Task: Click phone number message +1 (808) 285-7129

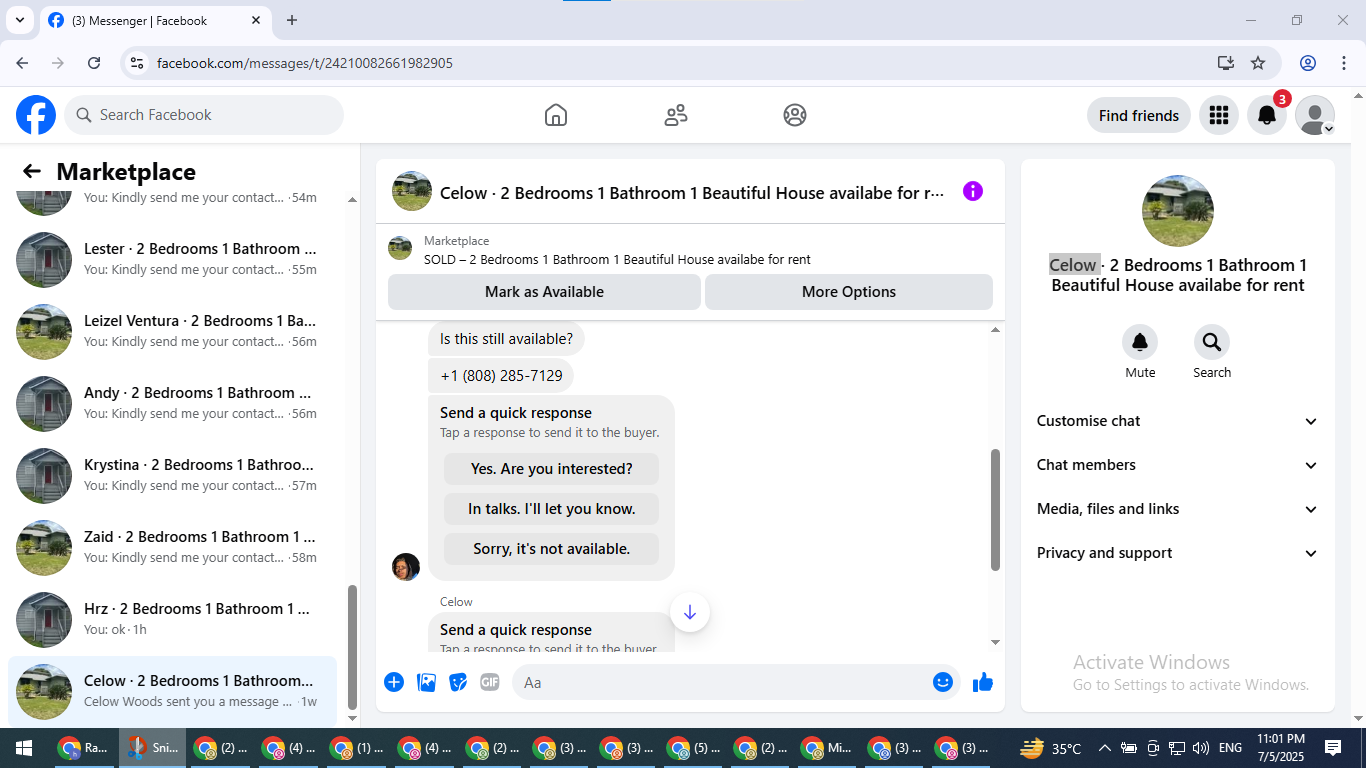Action: pos(501,376)
